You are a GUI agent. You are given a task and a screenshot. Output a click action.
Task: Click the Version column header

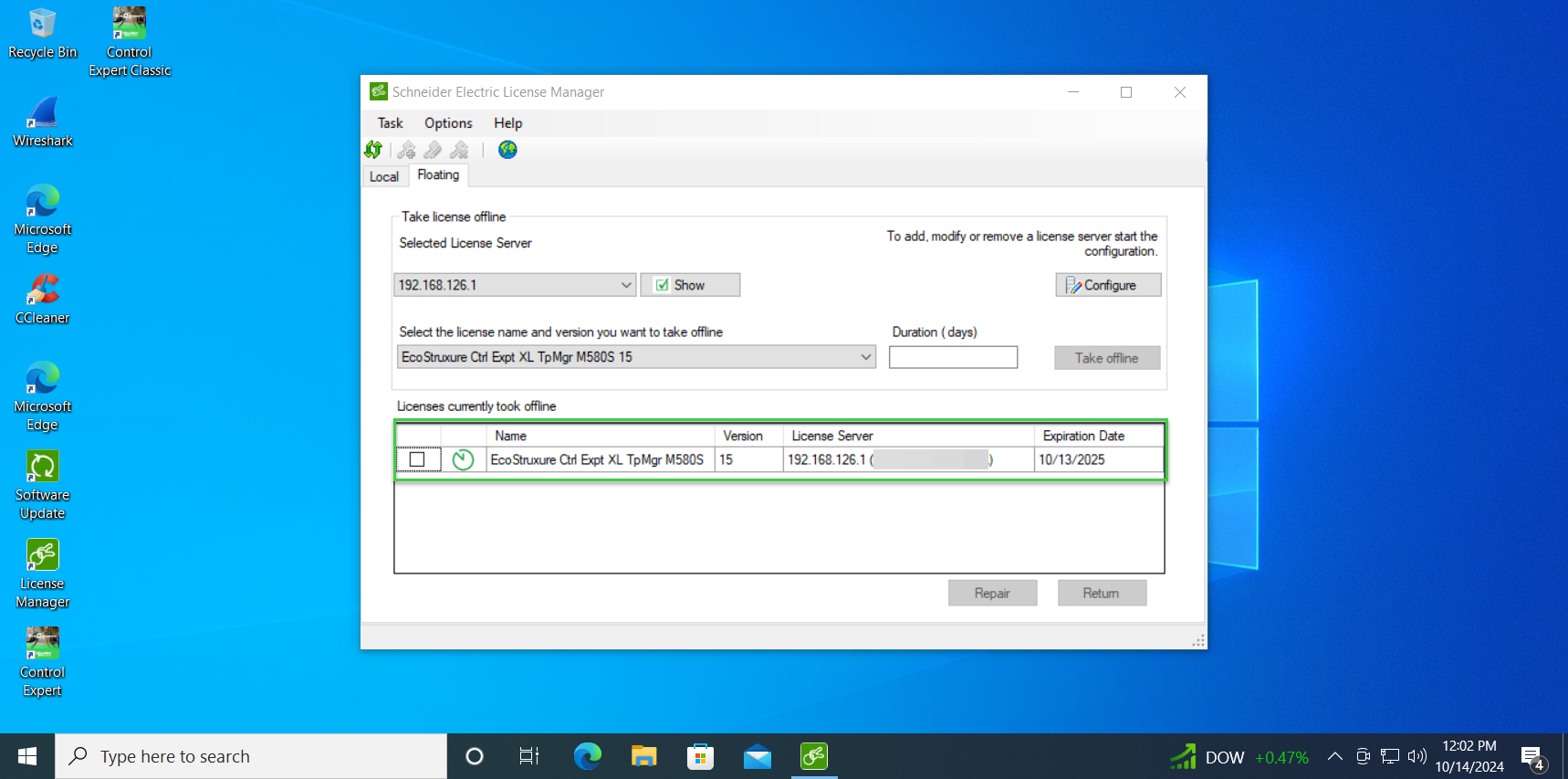pos(749,436)
